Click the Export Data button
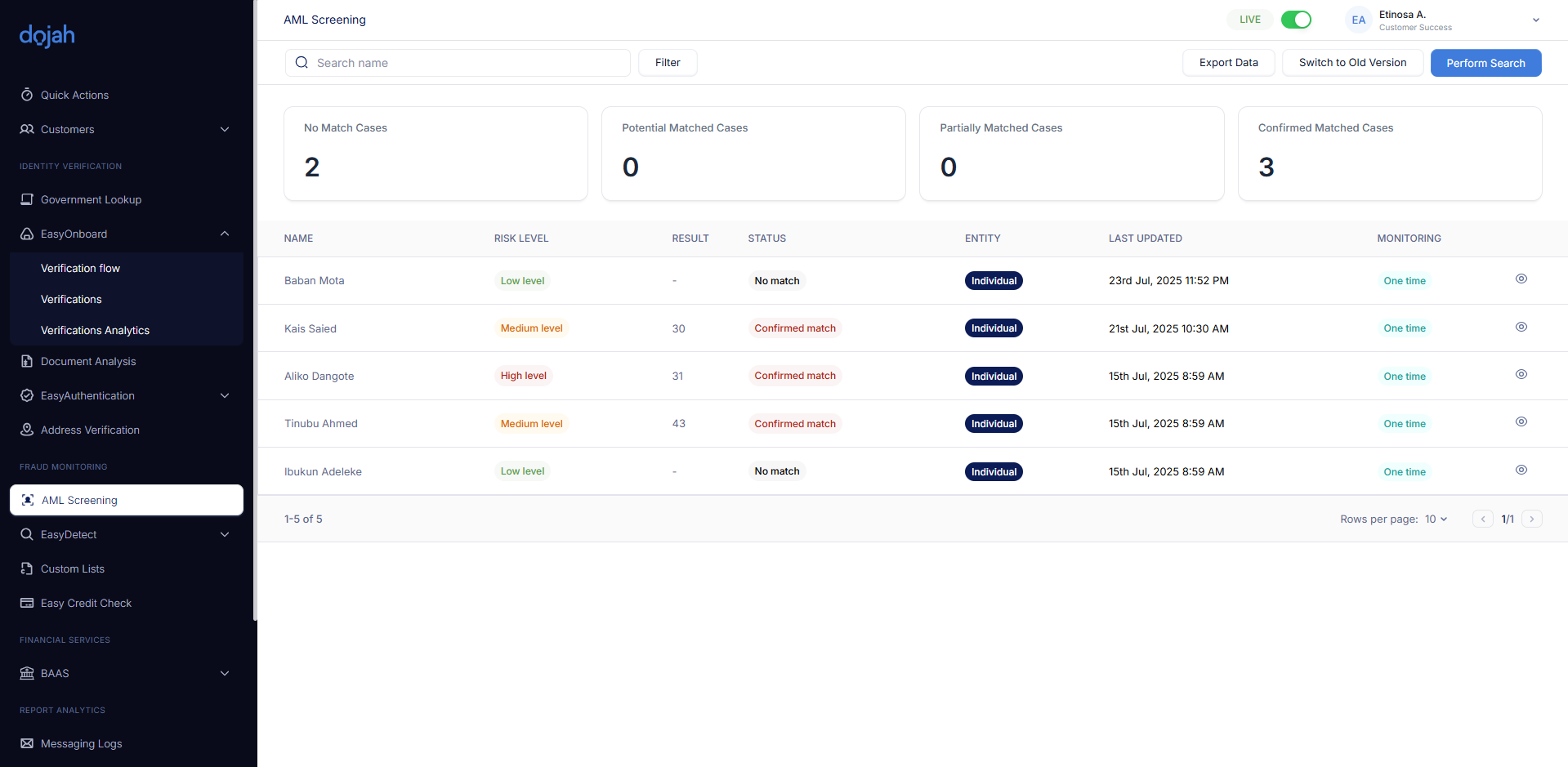The height and width of the screenshot is (767, 1568). [x=1228, y=63]
